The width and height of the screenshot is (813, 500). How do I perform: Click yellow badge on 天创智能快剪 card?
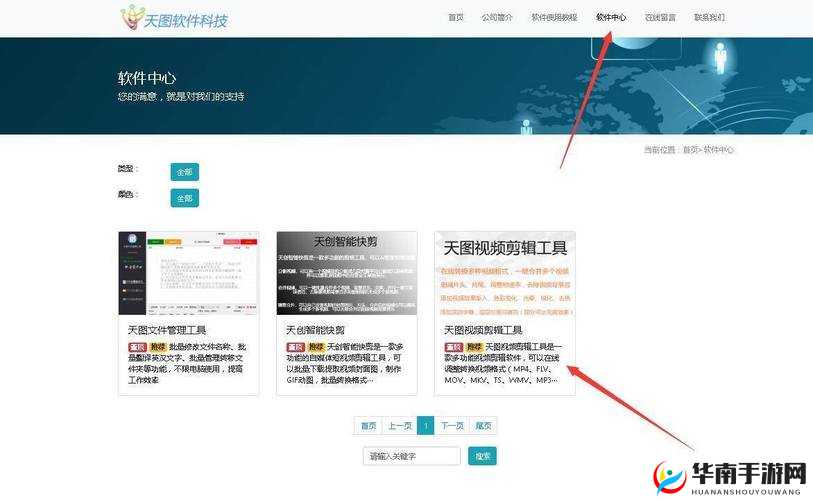point(316,347)
